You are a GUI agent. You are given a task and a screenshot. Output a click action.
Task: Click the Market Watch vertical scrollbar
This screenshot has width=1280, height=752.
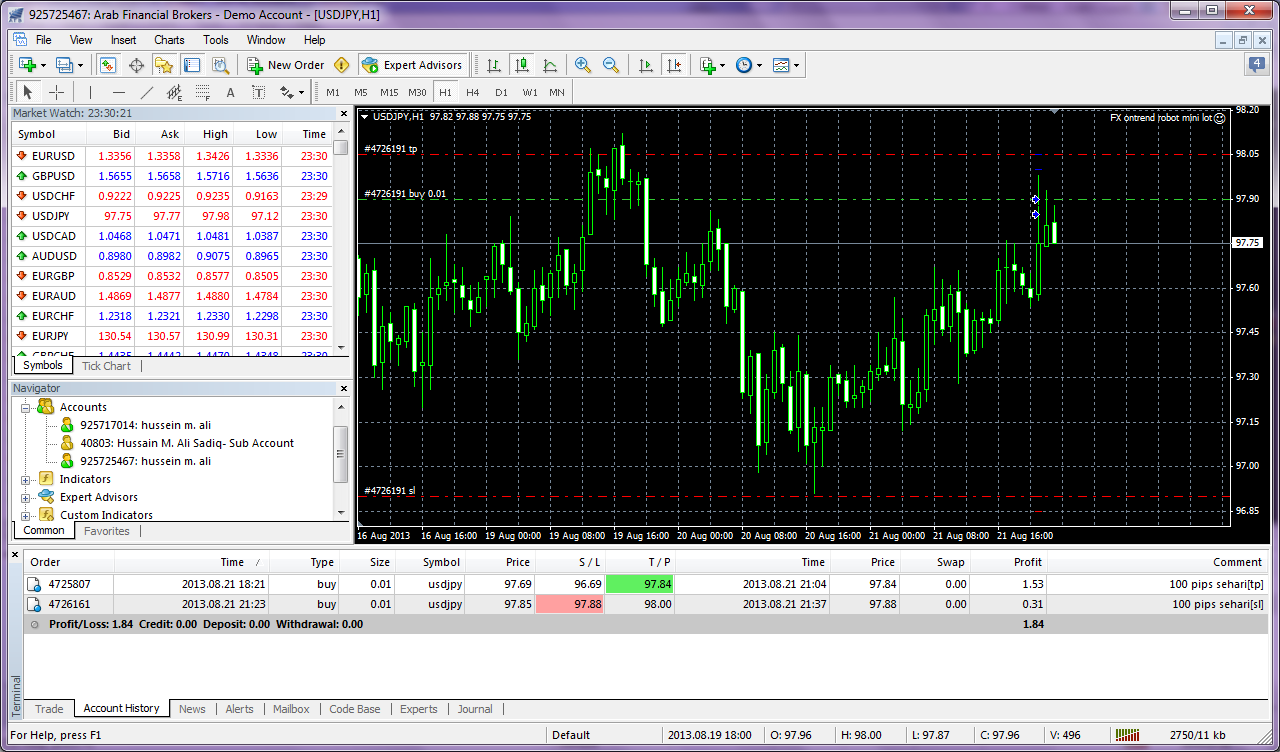coord(341,240)
